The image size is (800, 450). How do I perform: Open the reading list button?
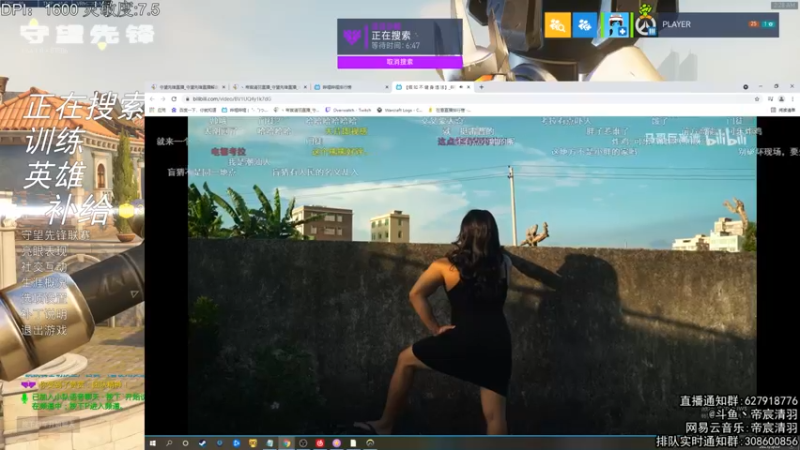click(783, 110)
